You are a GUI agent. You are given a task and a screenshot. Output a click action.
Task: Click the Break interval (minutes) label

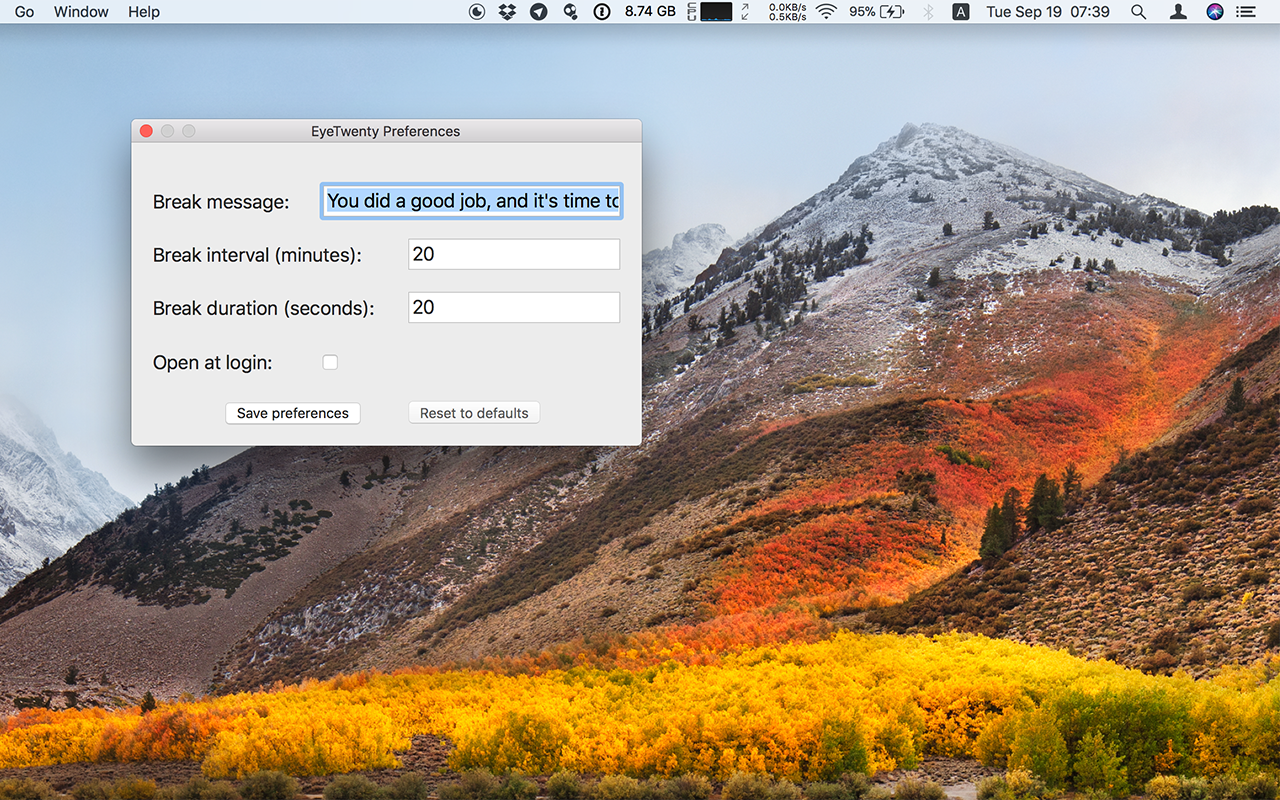257,255
